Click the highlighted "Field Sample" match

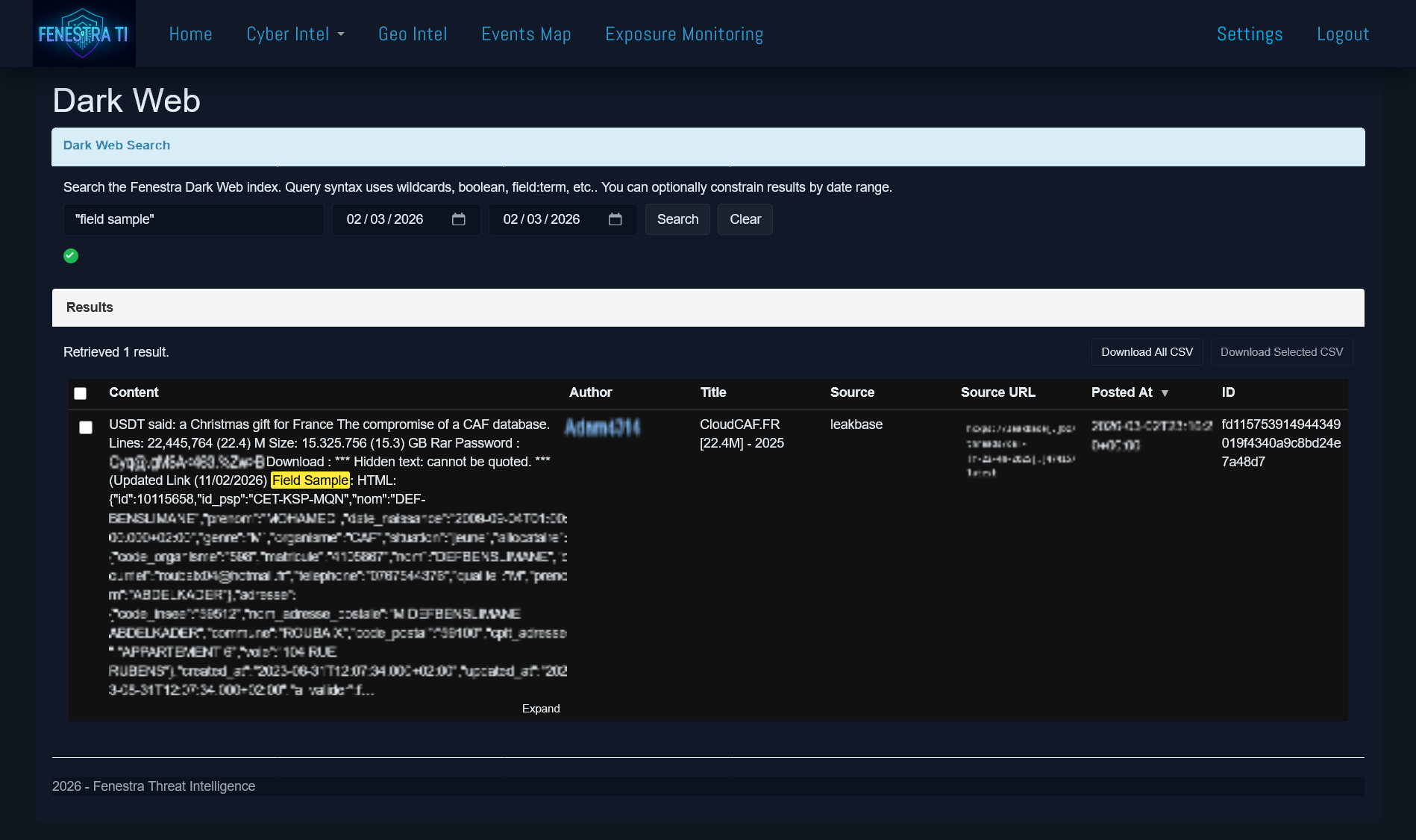point(310,480)
